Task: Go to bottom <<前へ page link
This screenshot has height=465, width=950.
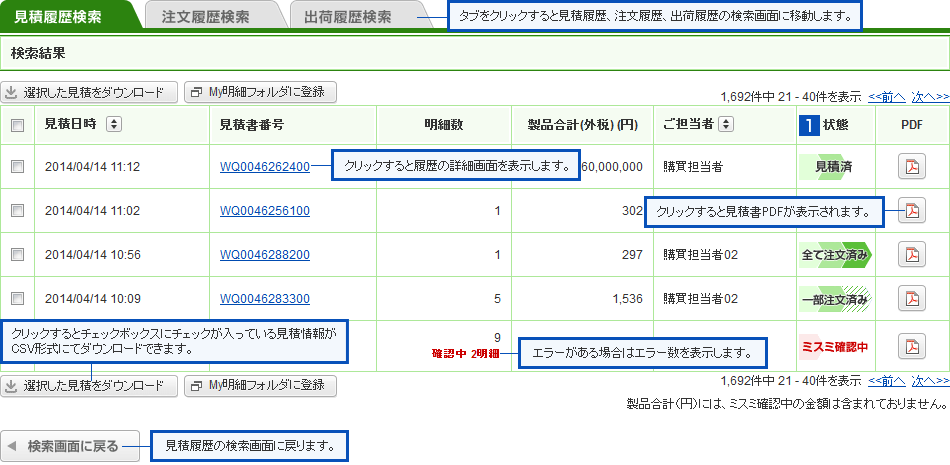Action: (x=886, y=381)
